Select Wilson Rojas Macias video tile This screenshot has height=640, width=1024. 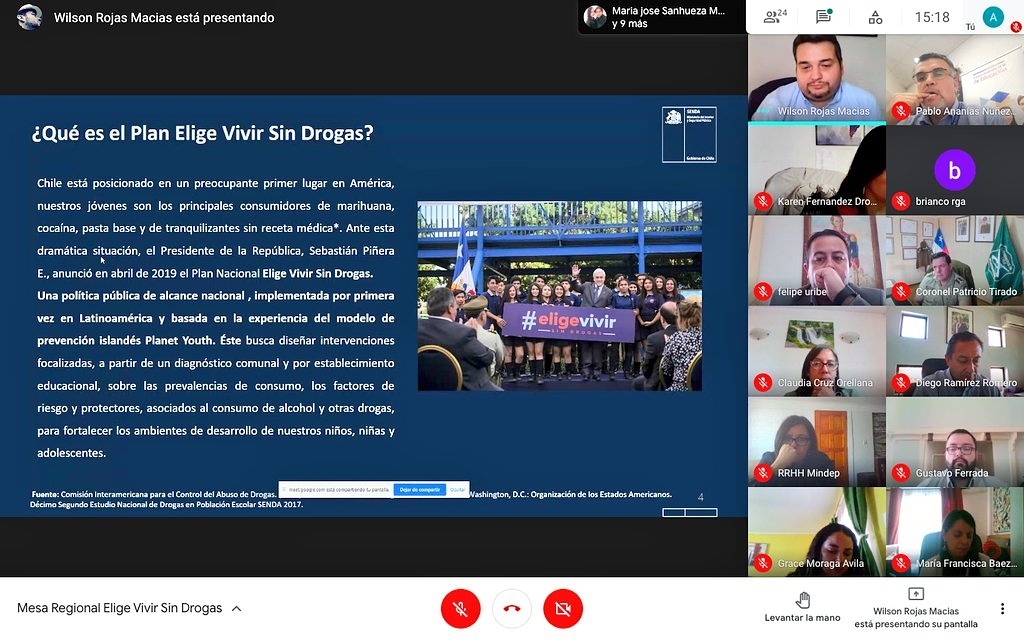click(816, 79)
